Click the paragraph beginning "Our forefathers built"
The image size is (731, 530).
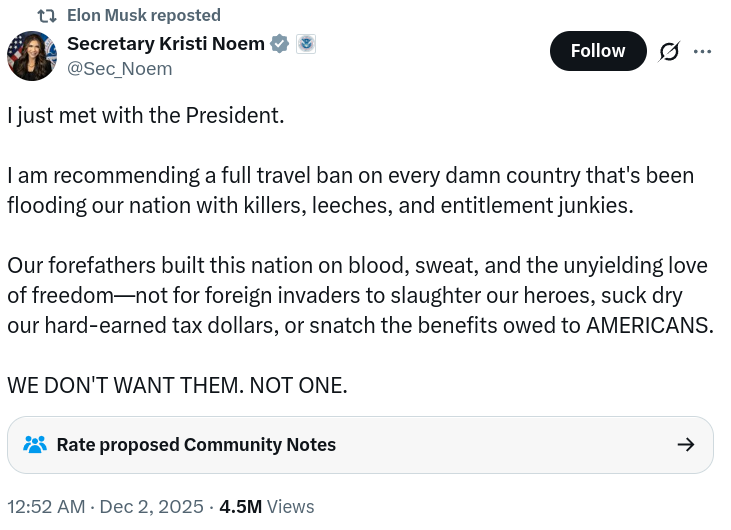359,295
